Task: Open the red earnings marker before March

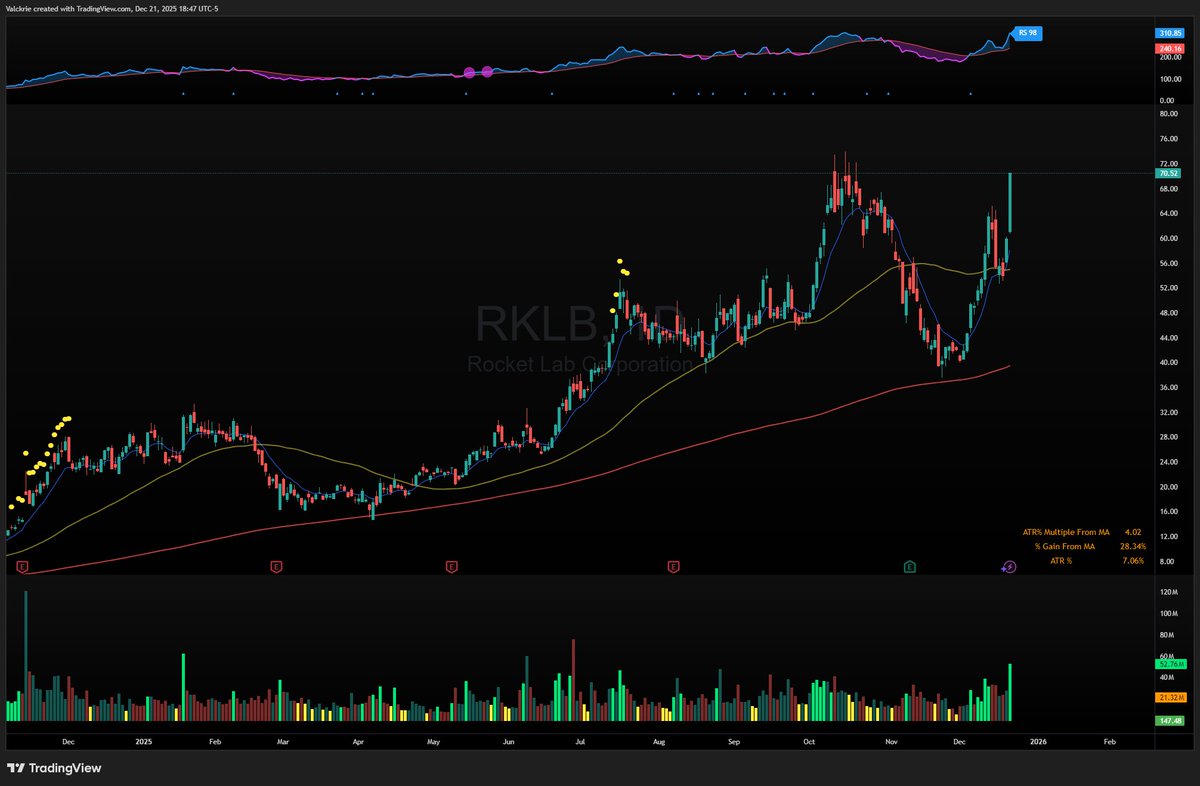Action: (x=276, y=567)
